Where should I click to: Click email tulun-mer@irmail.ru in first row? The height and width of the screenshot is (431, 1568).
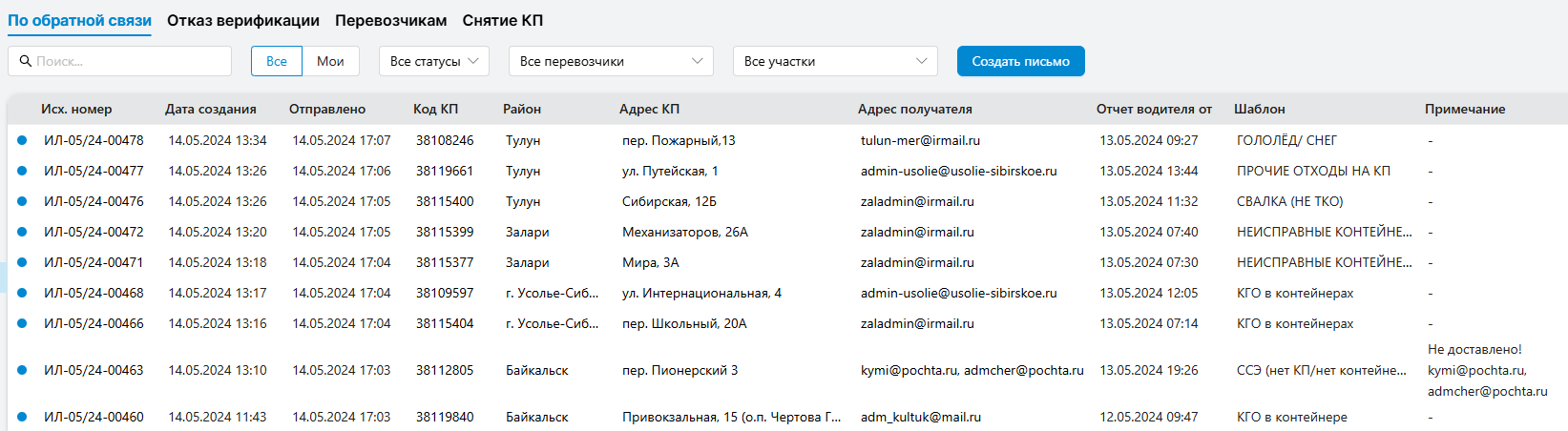pos(920,140)
